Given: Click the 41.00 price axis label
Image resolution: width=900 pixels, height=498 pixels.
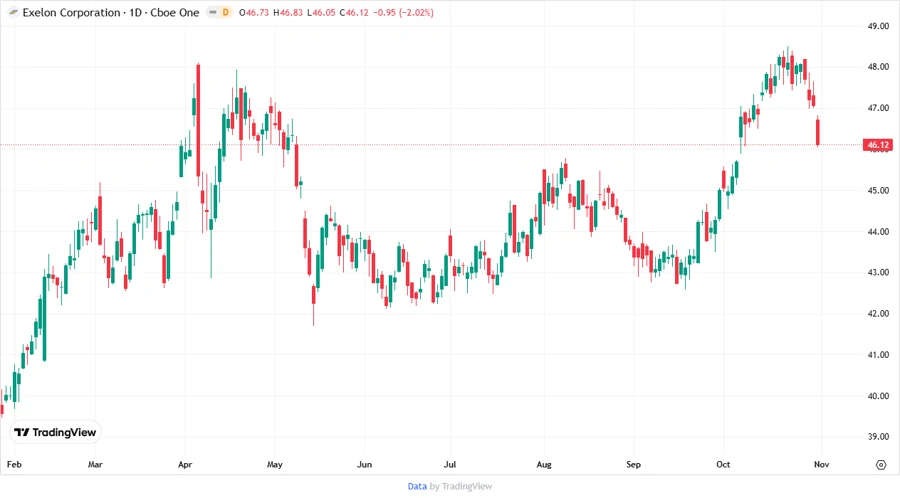Looking at the screenshot, I should click(878, 355).
